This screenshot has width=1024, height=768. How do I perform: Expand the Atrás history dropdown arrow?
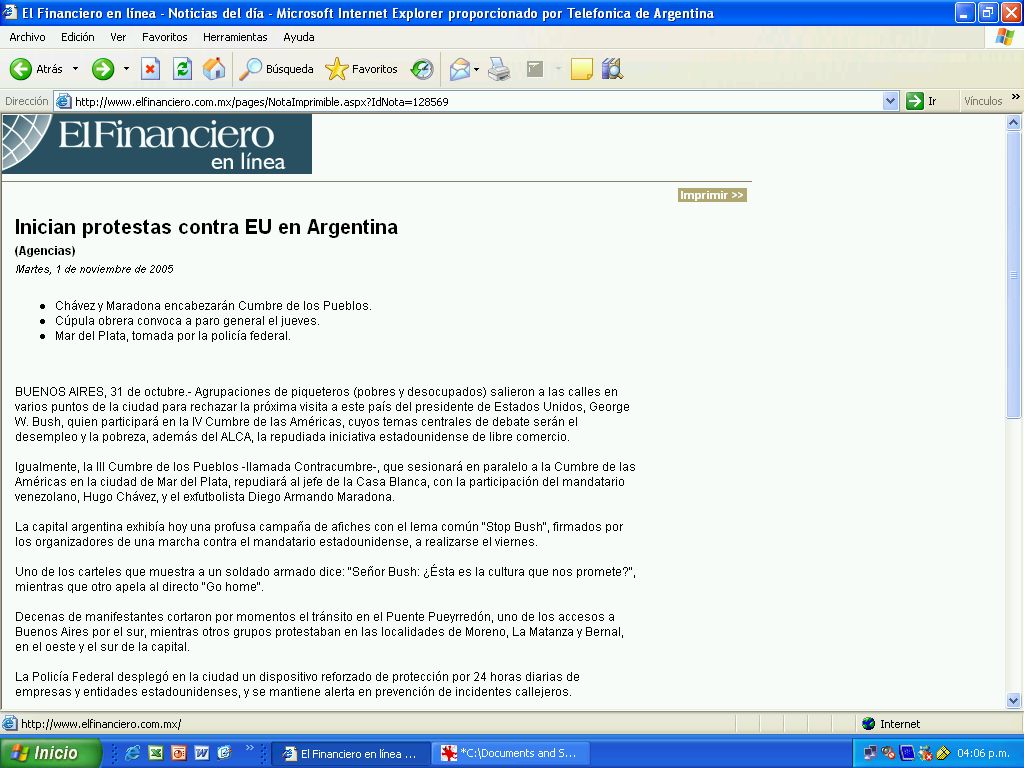[75, 69]
